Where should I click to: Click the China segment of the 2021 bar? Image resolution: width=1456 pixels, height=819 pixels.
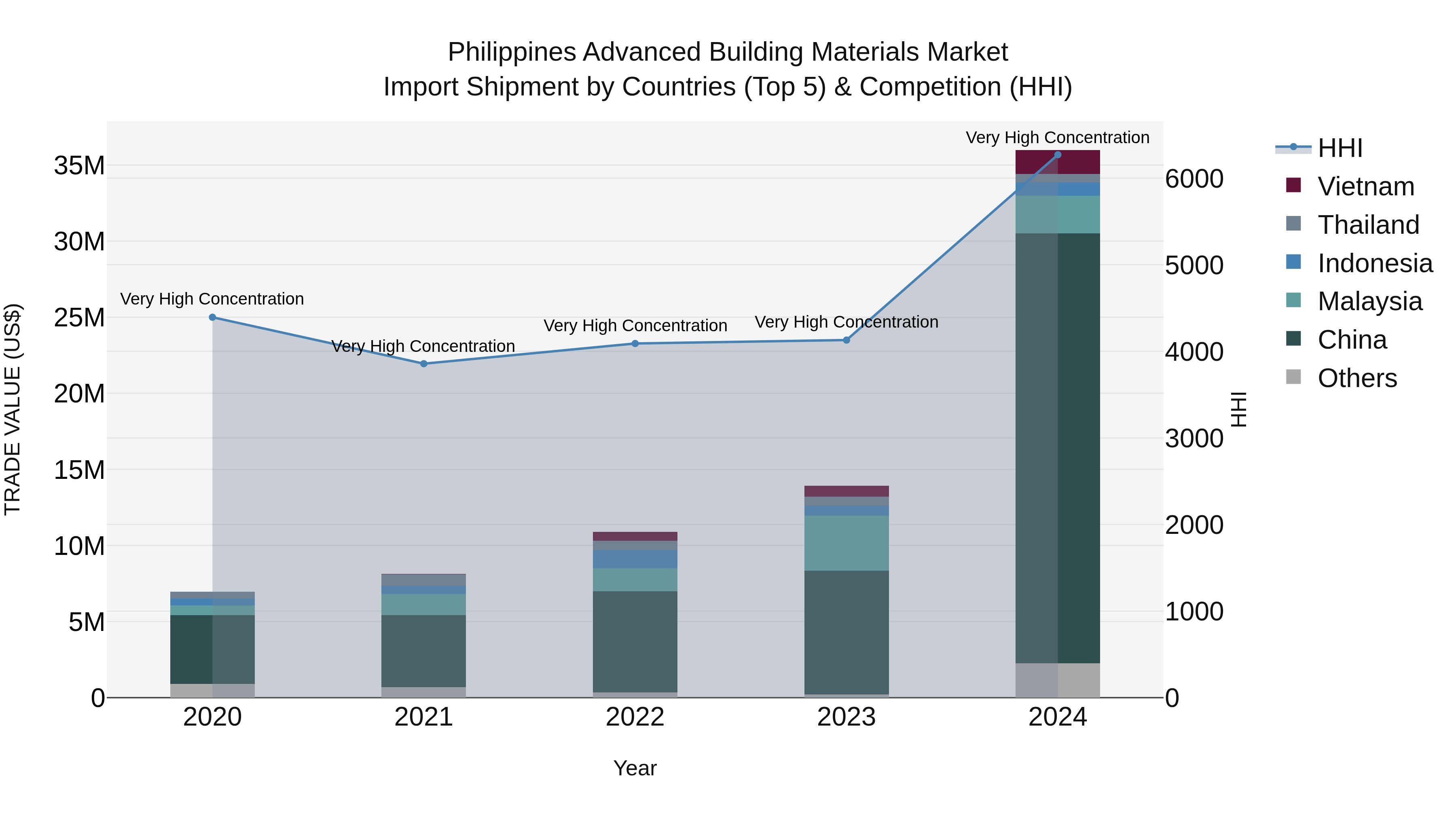click(424, 651)
